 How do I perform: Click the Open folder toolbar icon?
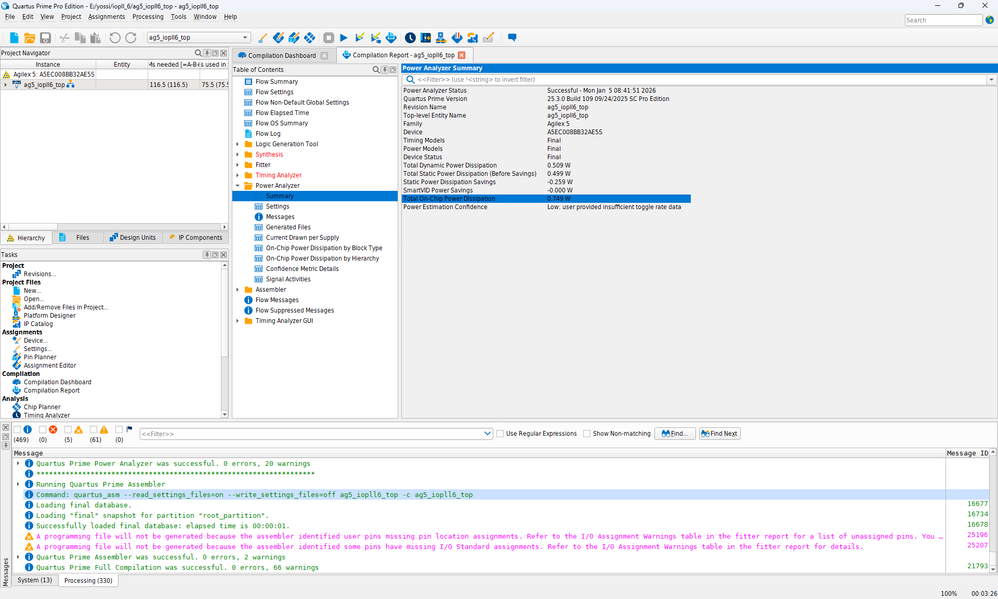pyautogui.click(x=30, y=38)
